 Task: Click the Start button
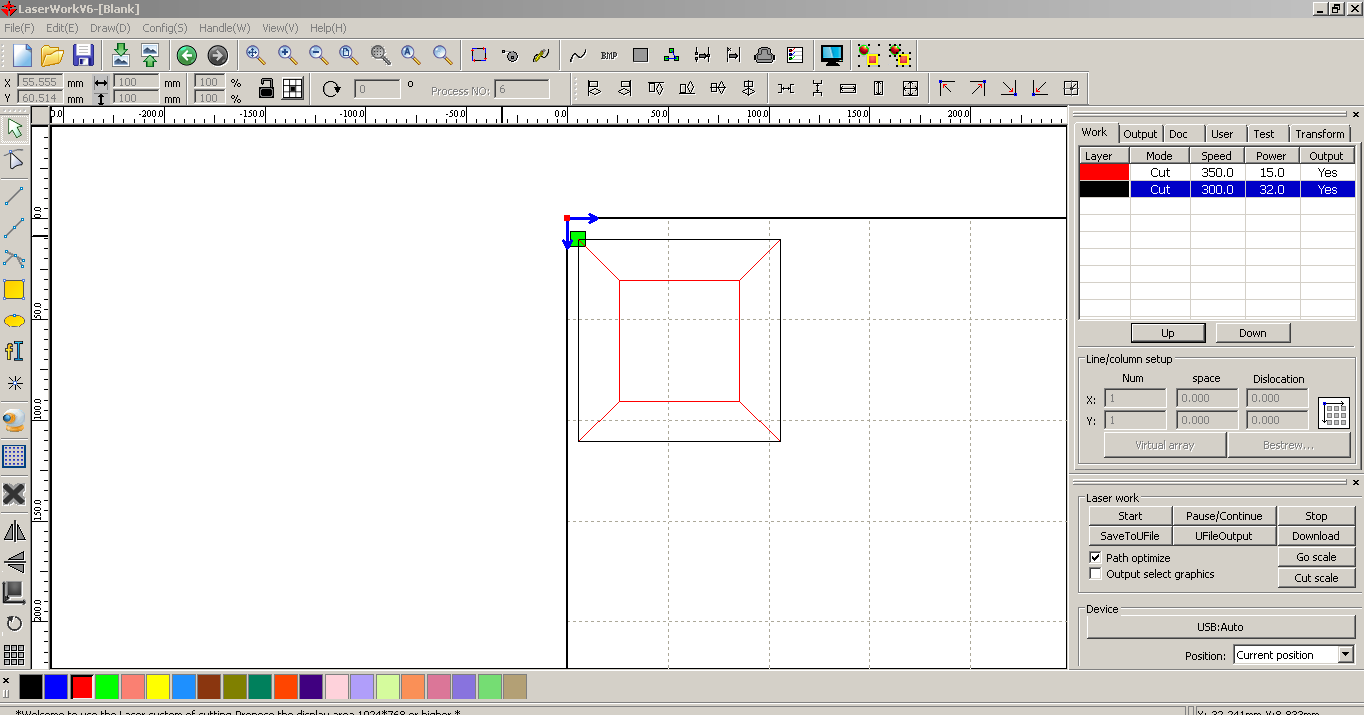click(x=1130, y=516)
